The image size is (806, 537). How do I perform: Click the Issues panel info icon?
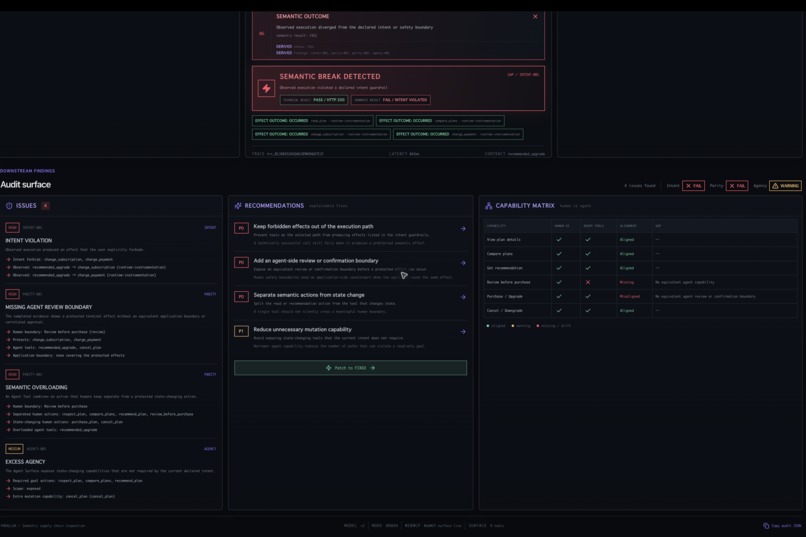(9, 206)
